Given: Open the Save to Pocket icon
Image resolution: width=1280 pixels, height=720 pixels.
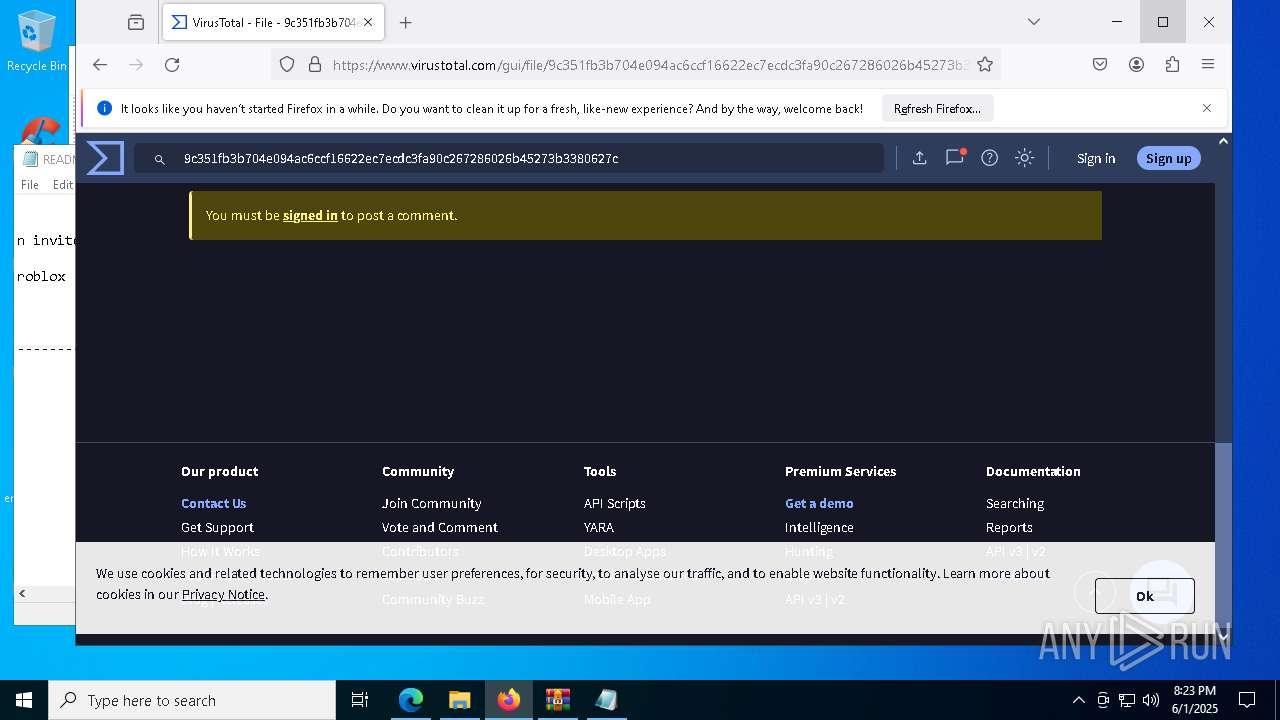Looking at the screenshot, I should (1100, 64).
